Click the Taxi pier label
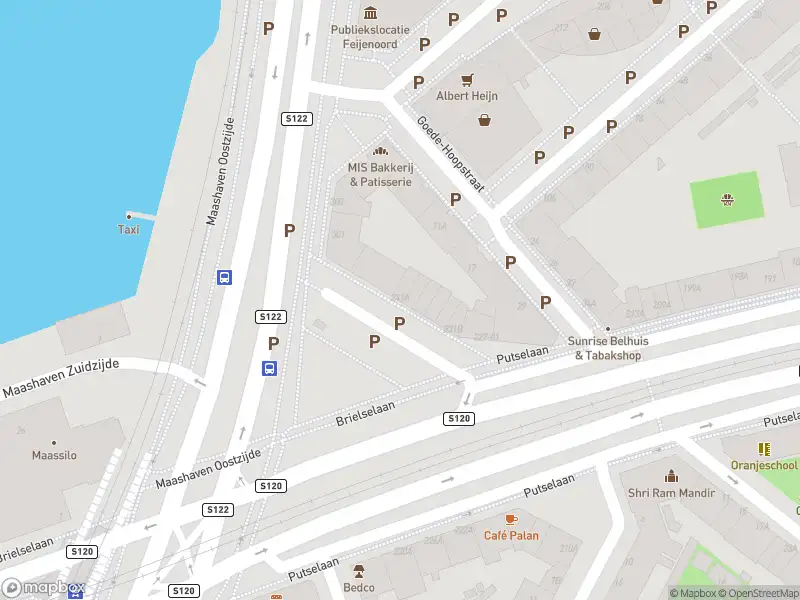 (x=128, y=230)
